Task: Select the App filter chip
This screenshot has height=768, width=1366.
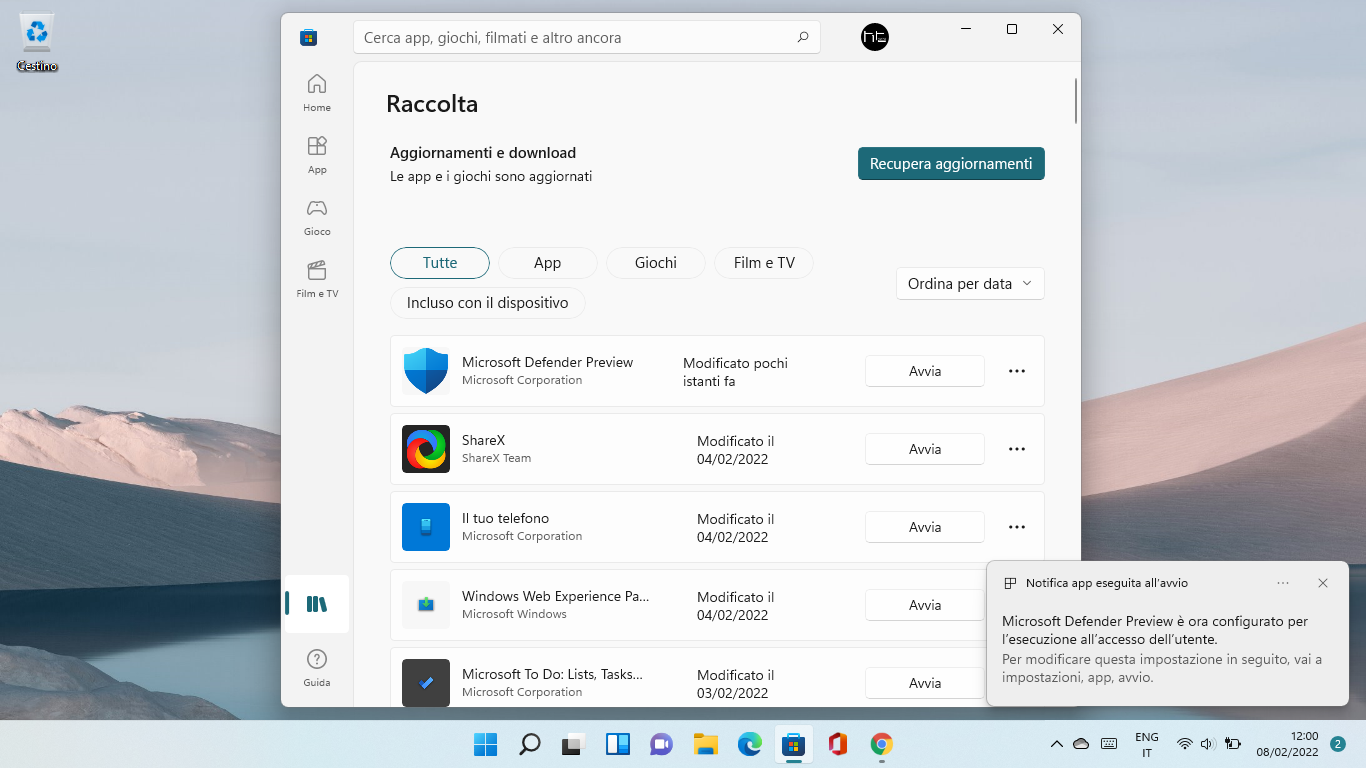Action: [x=548, y=263]
